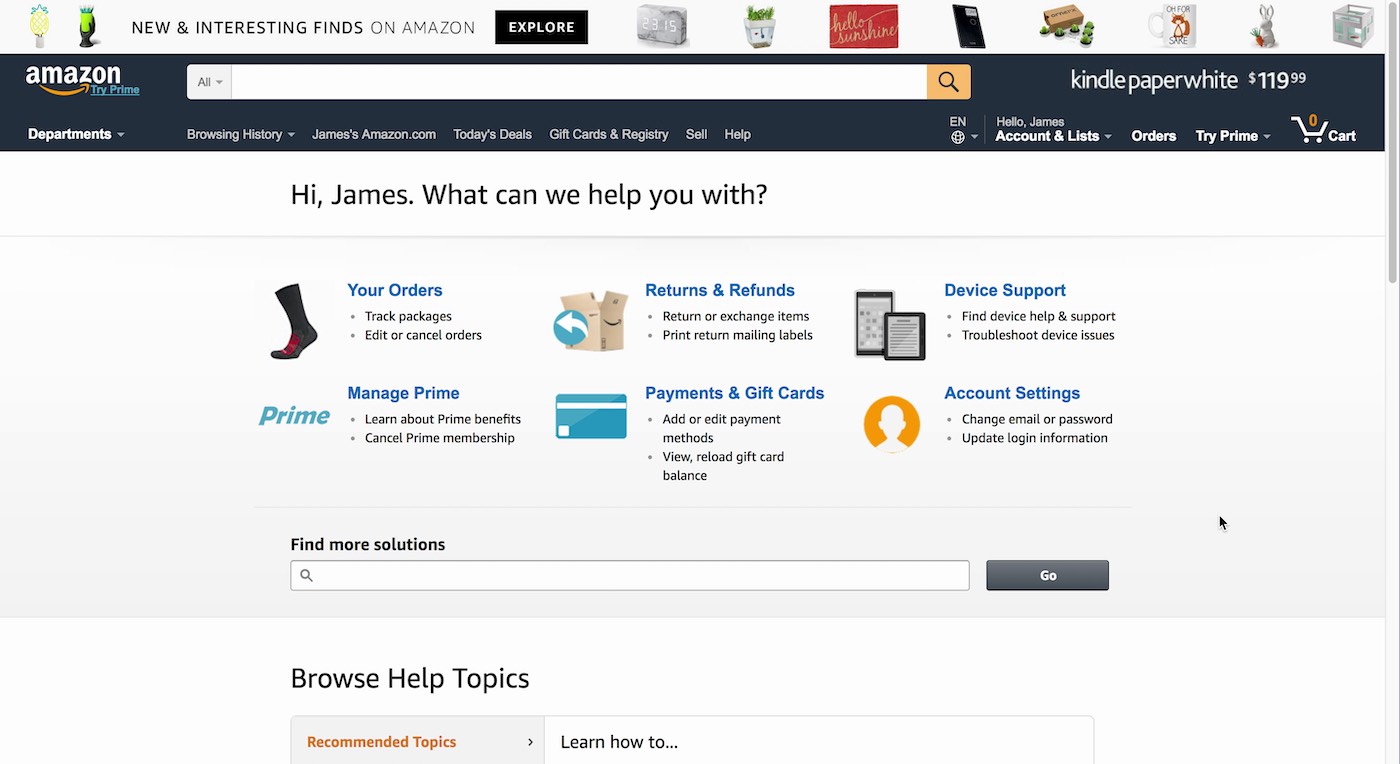Image resolution: width=1400 pixels, height=764 pixels.
Task: Open the shopping cart icon
Action: 1322,131
